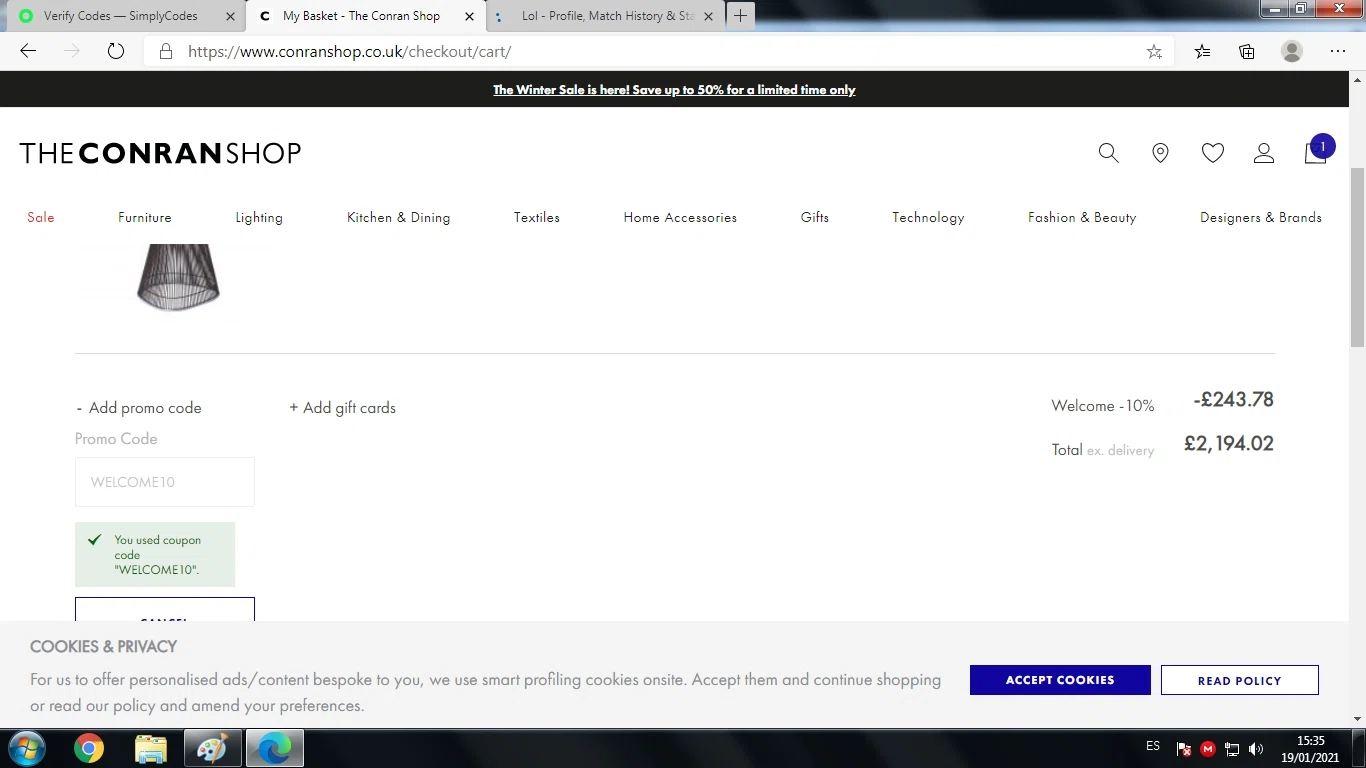Click the Promo Code input field
Viewport: 1366px width, 768px height.
(x=165, y=482)
